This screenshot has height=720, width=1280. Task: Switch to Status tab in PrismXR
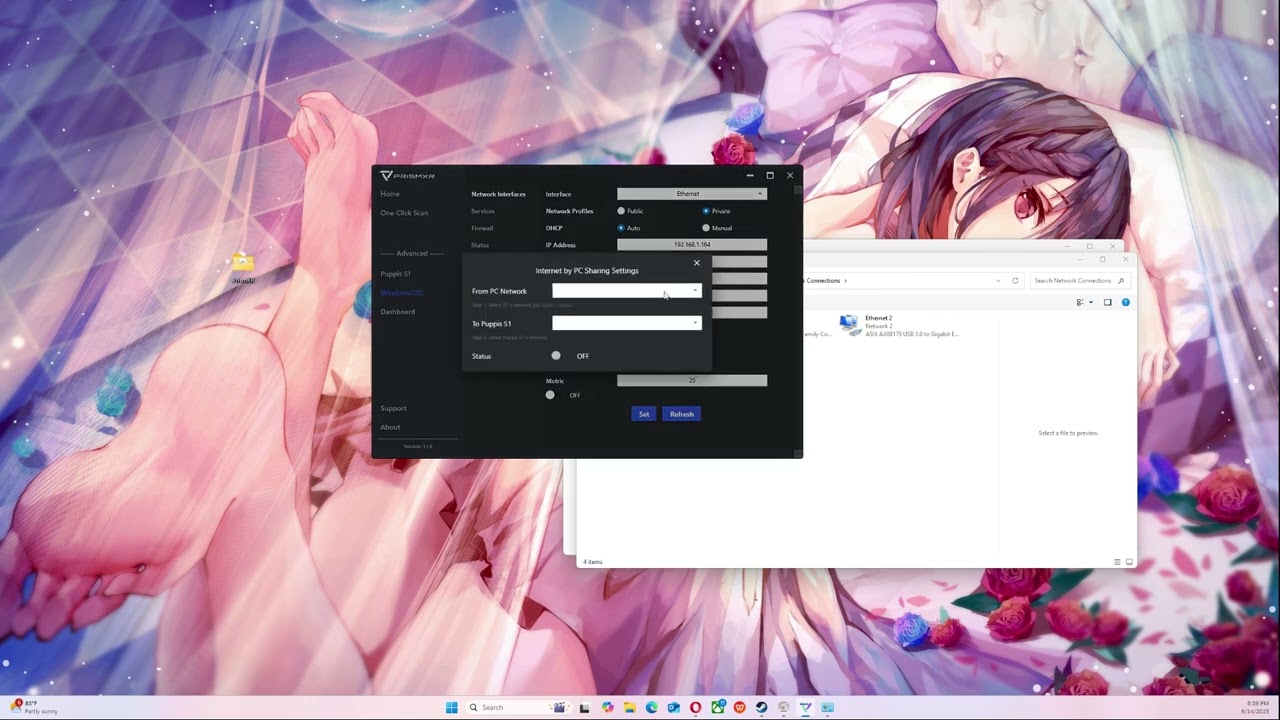point(480,245)
